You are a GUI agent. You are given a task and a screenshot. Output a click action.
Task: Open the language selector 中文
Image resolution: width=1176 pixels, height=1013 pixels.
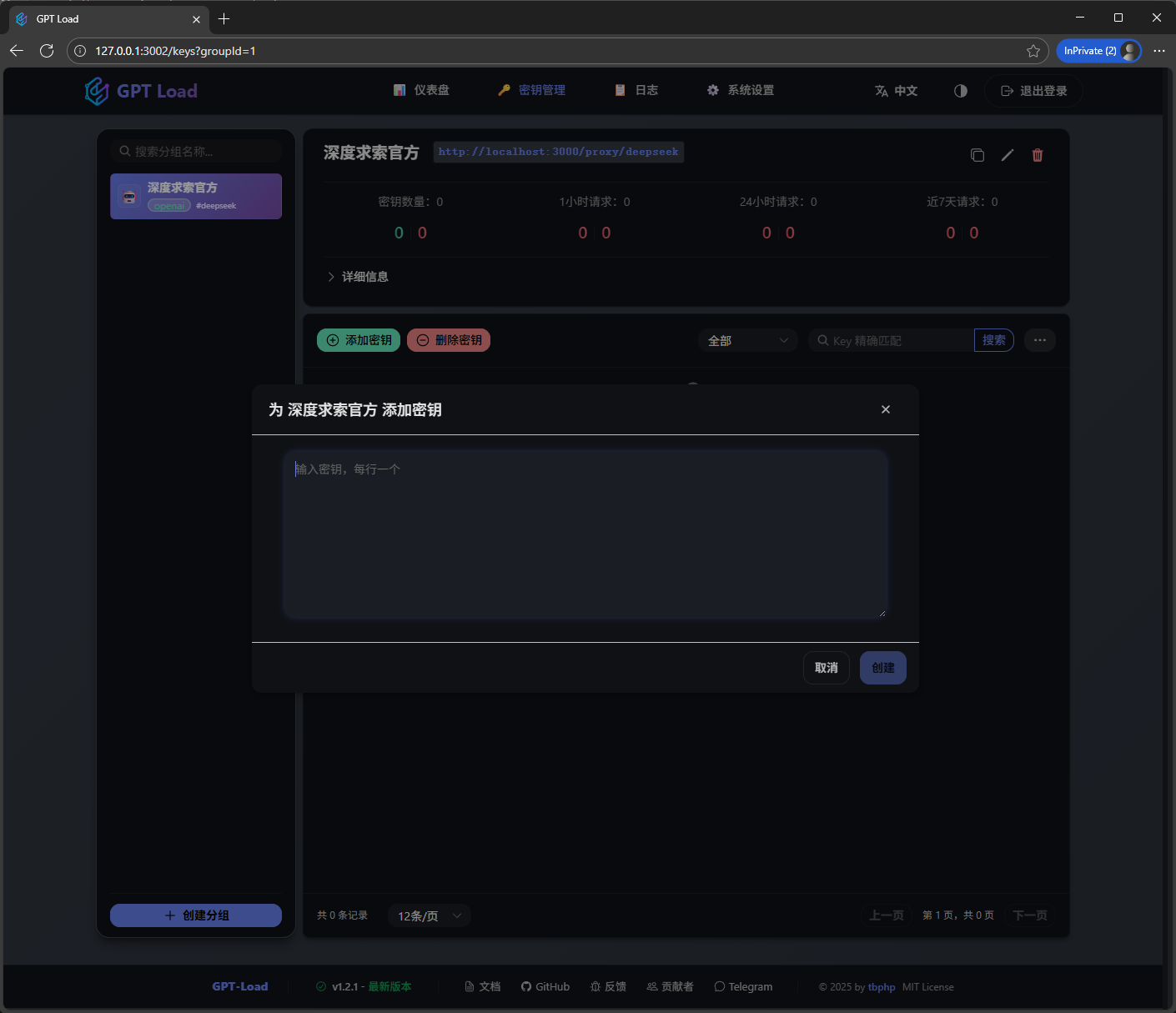point(897,91)
